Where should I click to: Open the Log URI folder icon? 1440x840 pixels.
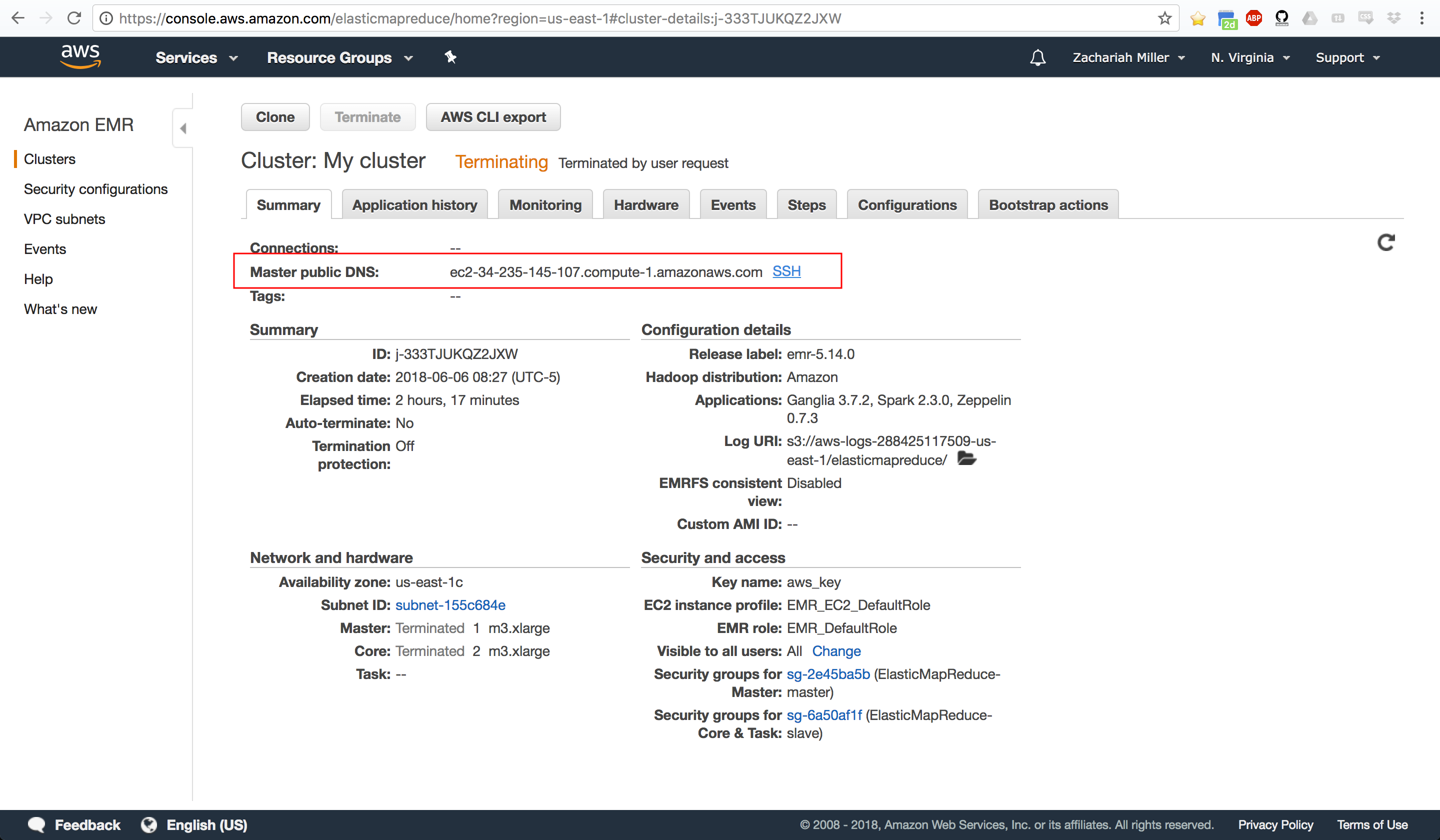966,459
